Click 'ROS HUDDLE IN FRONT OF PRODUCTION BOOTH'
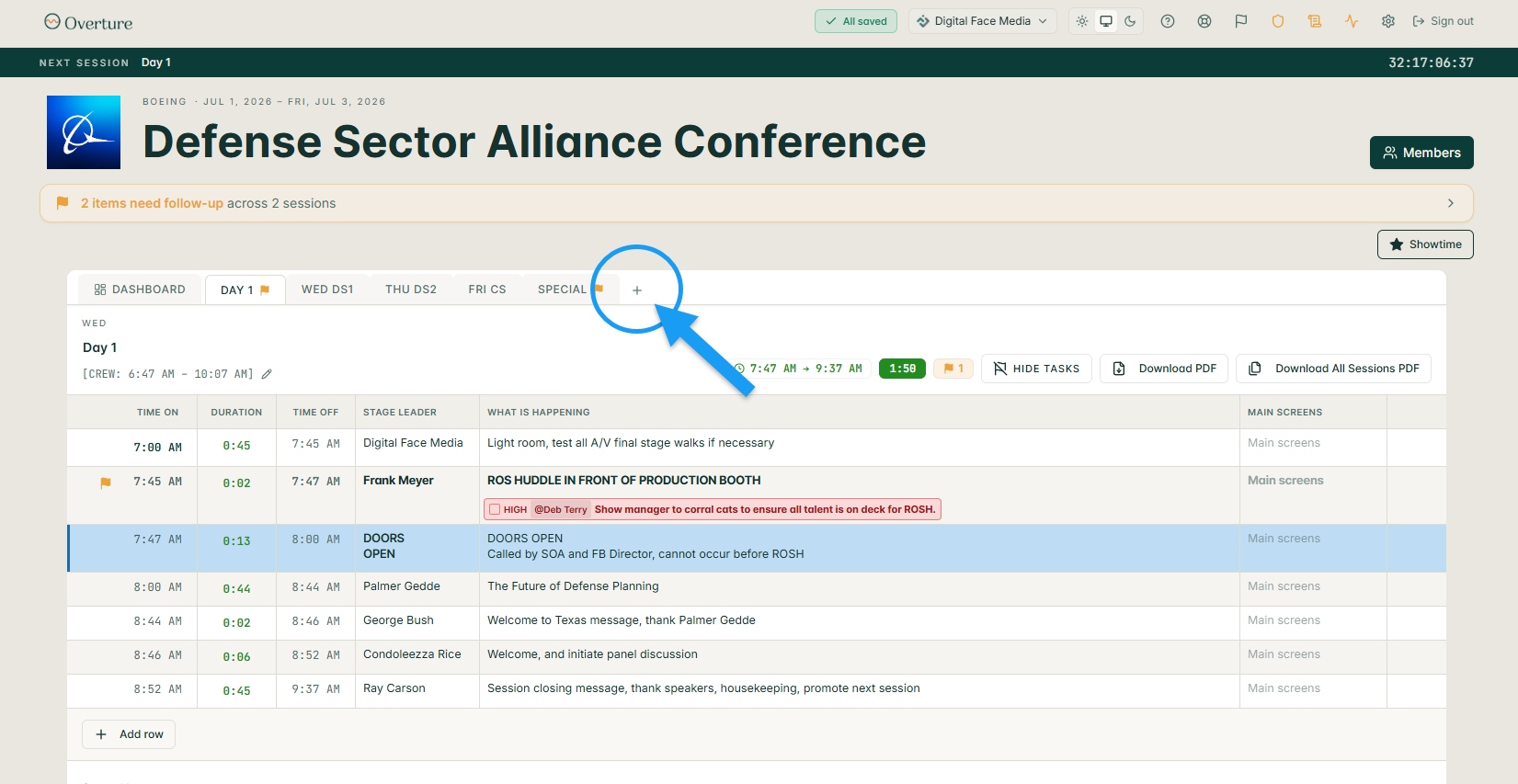The width and height of the screenshot is (1518, 784). point(624,481)
